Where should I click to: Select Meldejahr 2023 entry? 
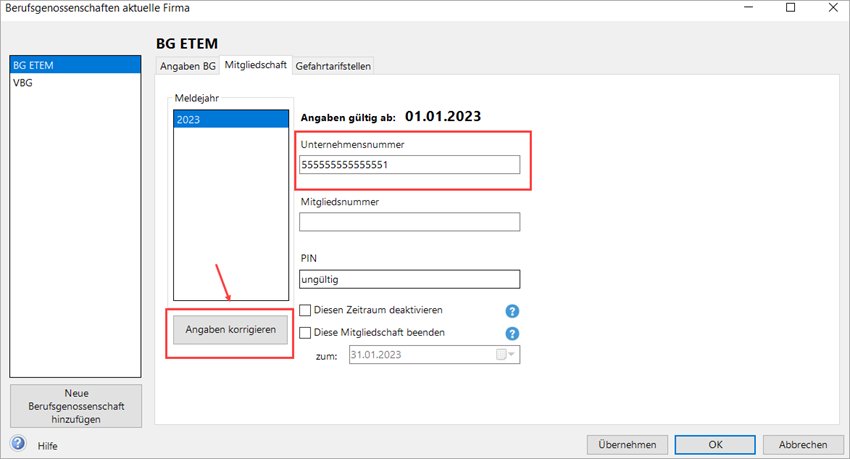tap(231, 119)
